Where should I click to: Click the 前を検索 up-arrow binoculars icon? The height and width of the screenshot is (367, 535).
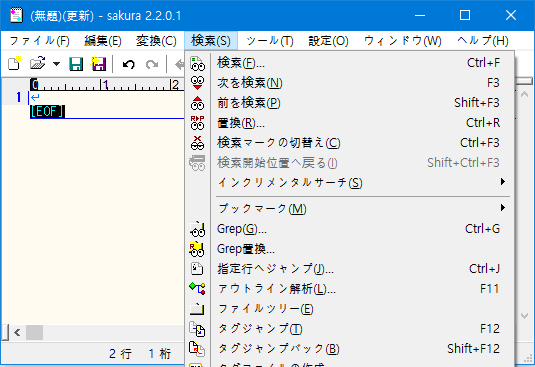point(197,103)
